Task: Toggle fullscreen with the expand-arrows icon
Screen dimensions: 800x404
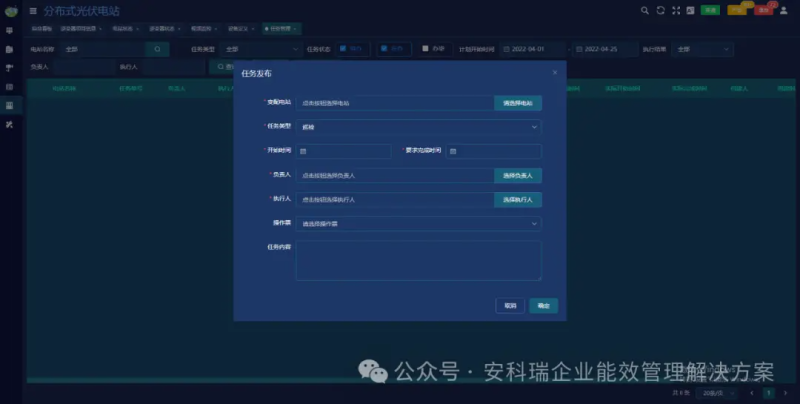Action: [x=676, y=10]
